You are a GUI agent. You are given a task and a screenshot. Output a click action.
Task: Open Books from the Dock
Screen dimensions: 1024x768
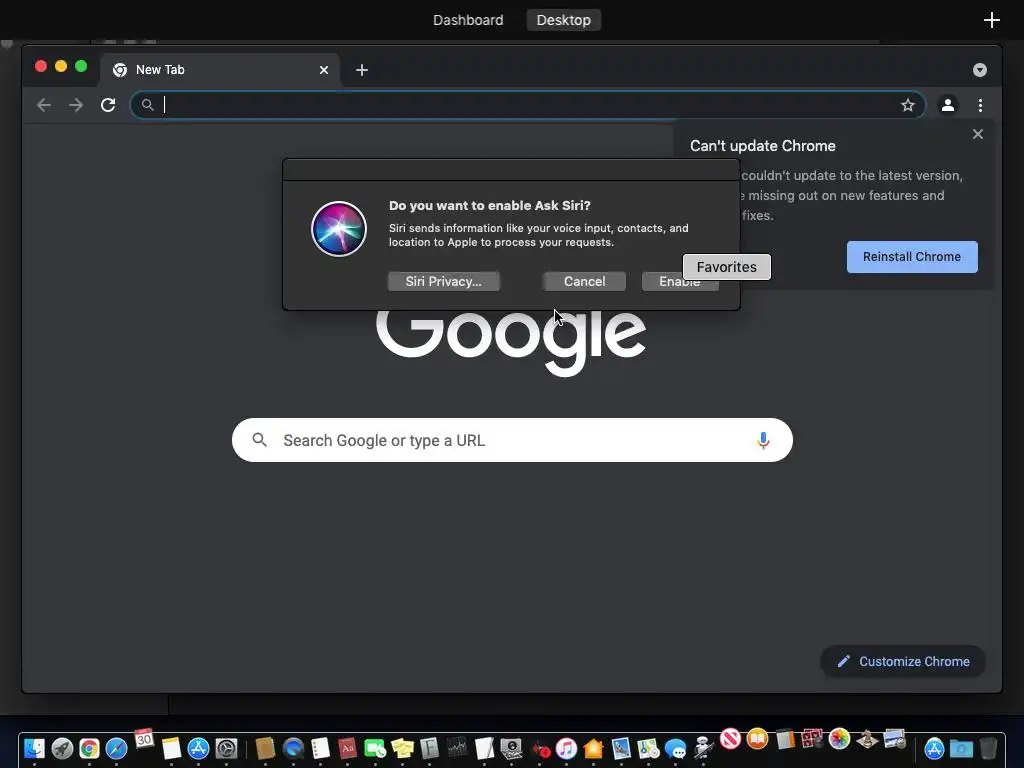pos(758,739)
